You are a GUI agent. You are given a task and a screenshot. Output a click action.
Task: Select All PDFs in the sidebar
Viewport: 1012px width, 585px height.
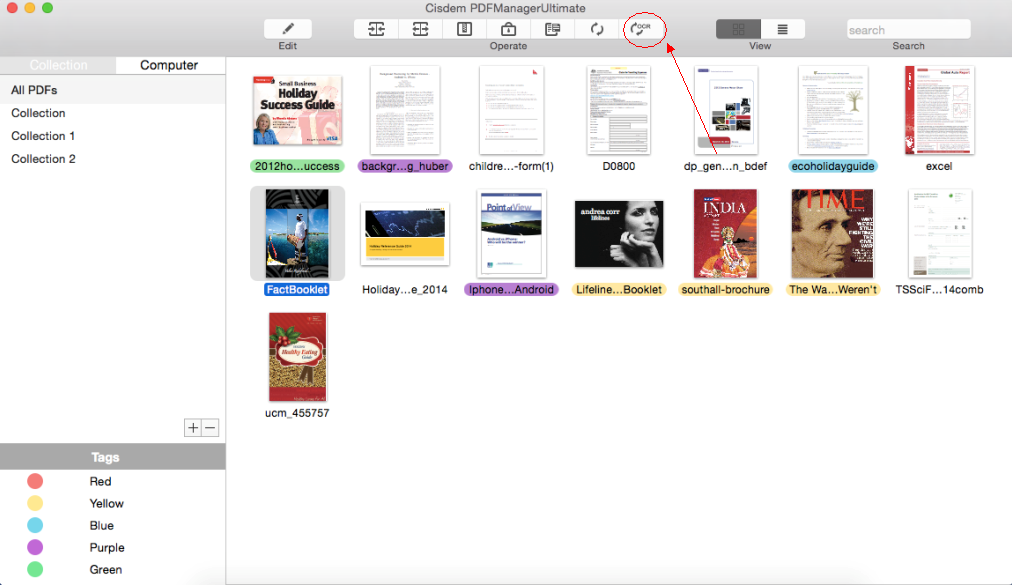pos(34,90)
